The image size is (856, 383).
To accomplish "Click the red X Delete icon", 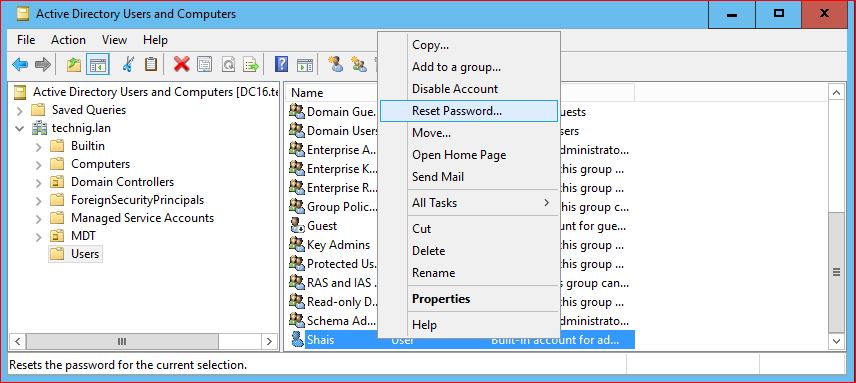I will click(x=181, y=64).
